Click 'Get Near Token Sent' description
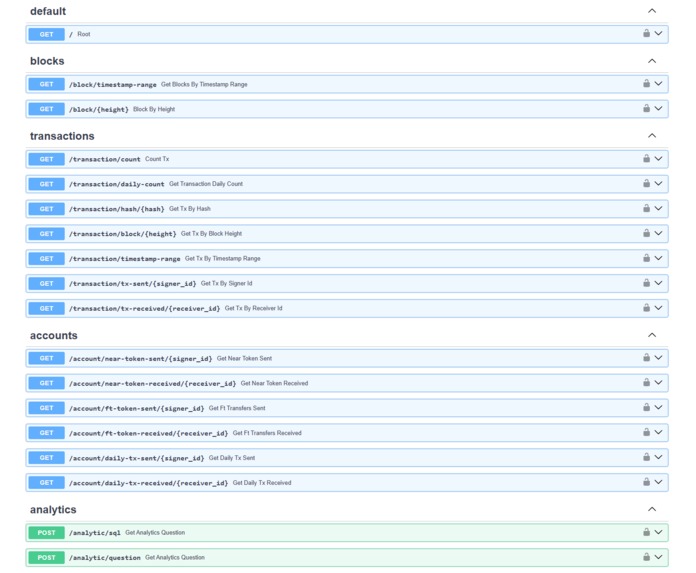The width and height of the screenshot is (696, 573). [x=244, y=358]
